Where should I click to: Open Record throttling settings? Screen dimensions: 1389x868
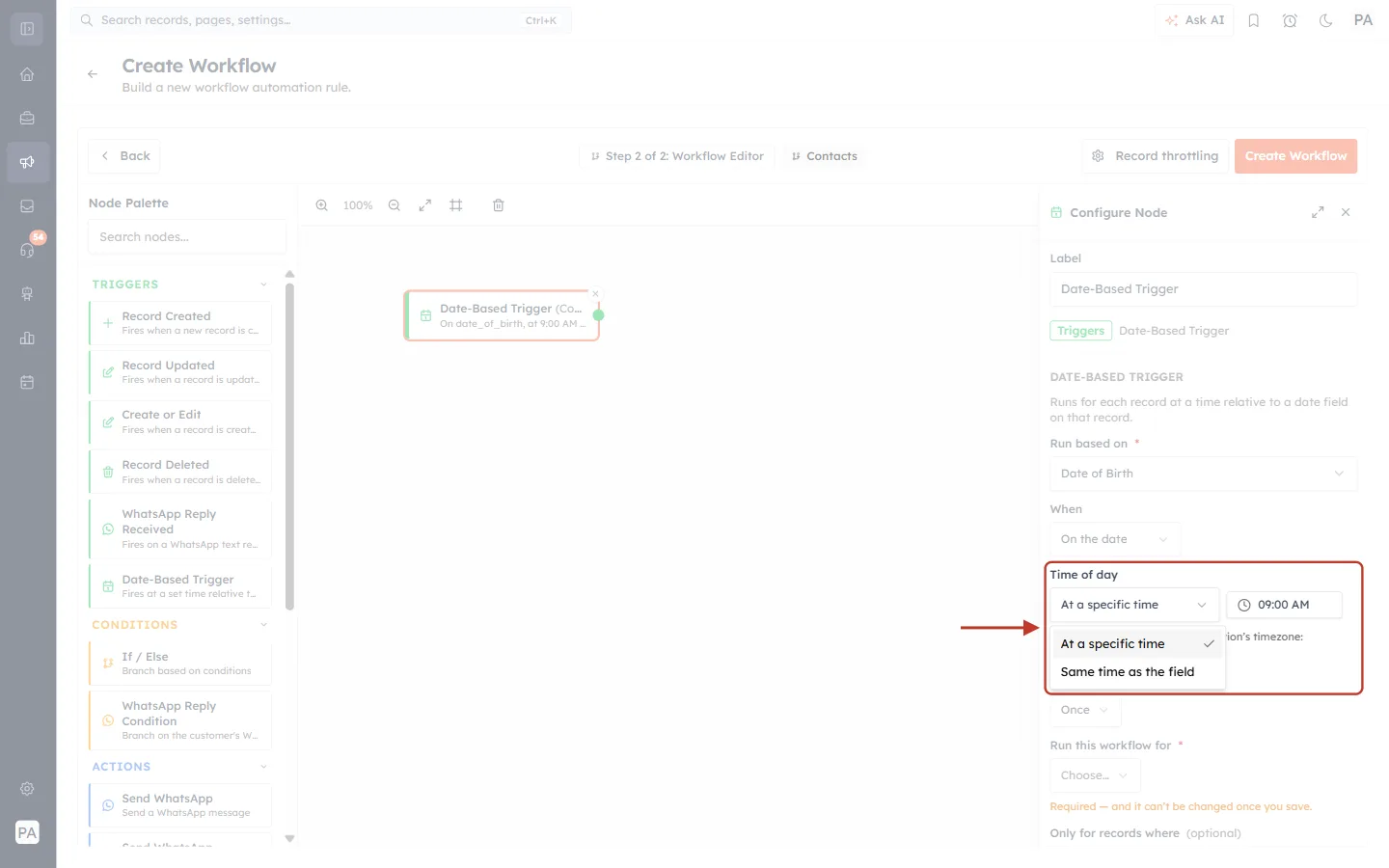tap(1155, 156)
